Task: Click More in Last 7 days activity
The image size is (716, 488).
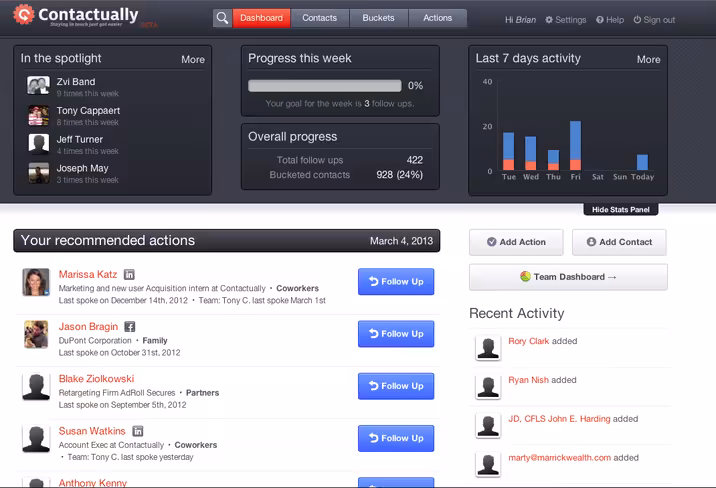Action: [648, 59]
